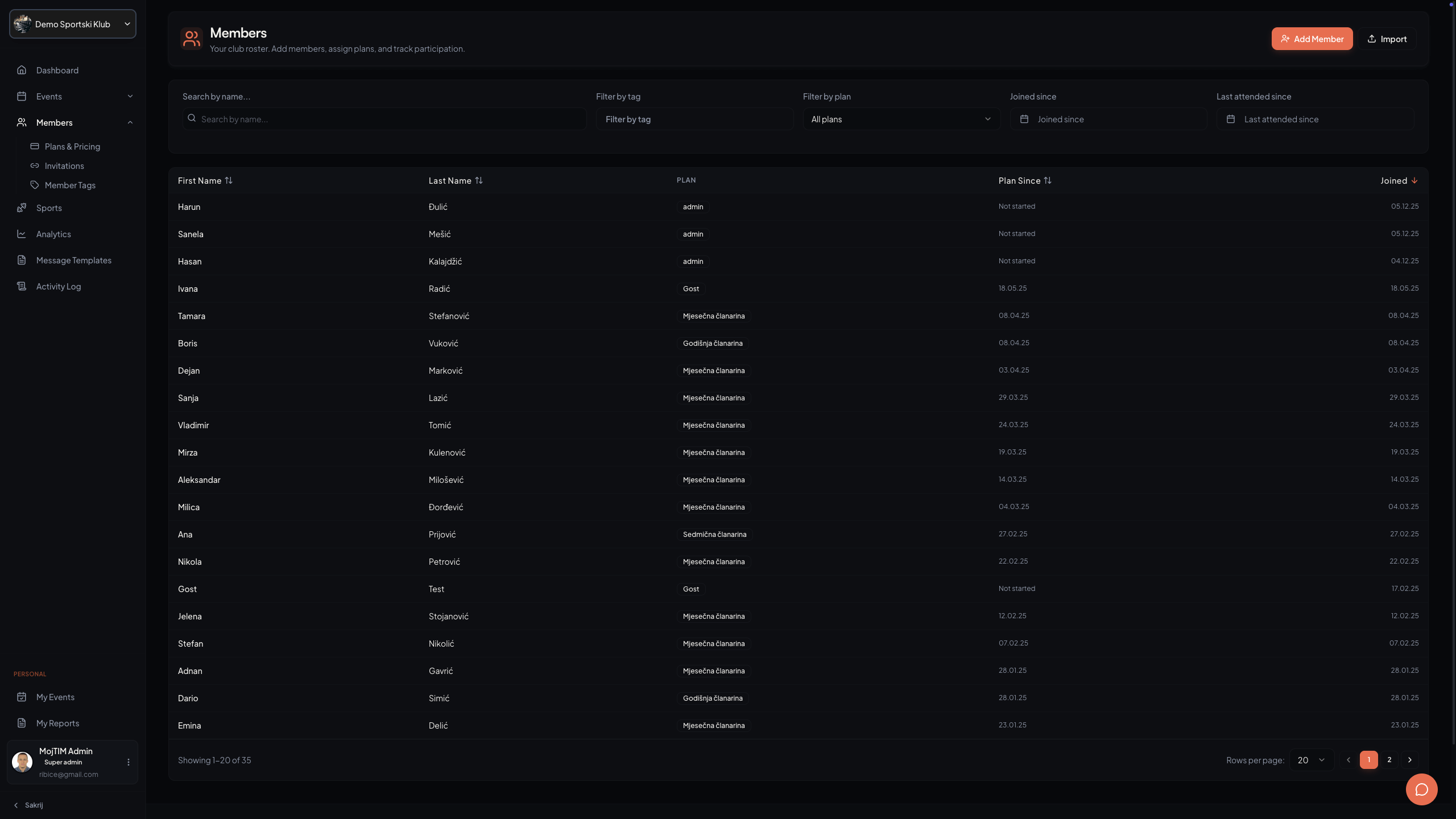Go to Message Templates page
This screenshot has height=819, width=1456.
73,260
